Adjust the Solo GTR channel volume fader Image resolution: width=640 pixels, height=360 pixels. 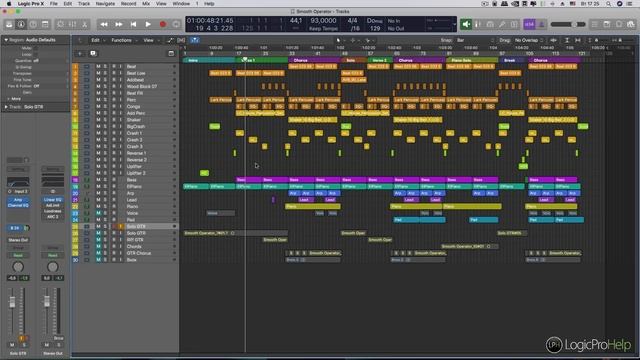pyautogui.click(x=12, y=302)
